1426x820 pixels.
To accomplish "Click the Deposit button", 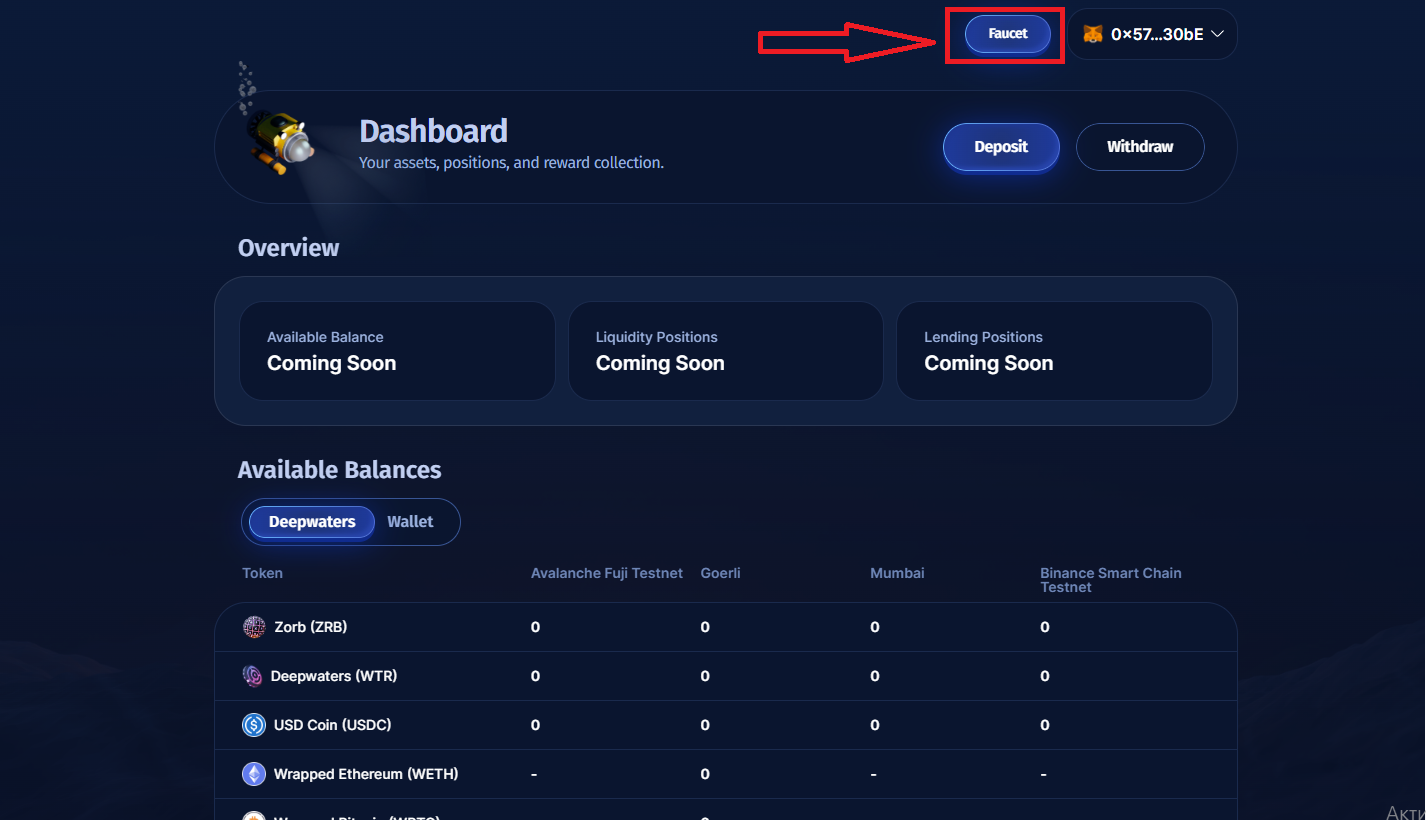I will (1001, 147).
